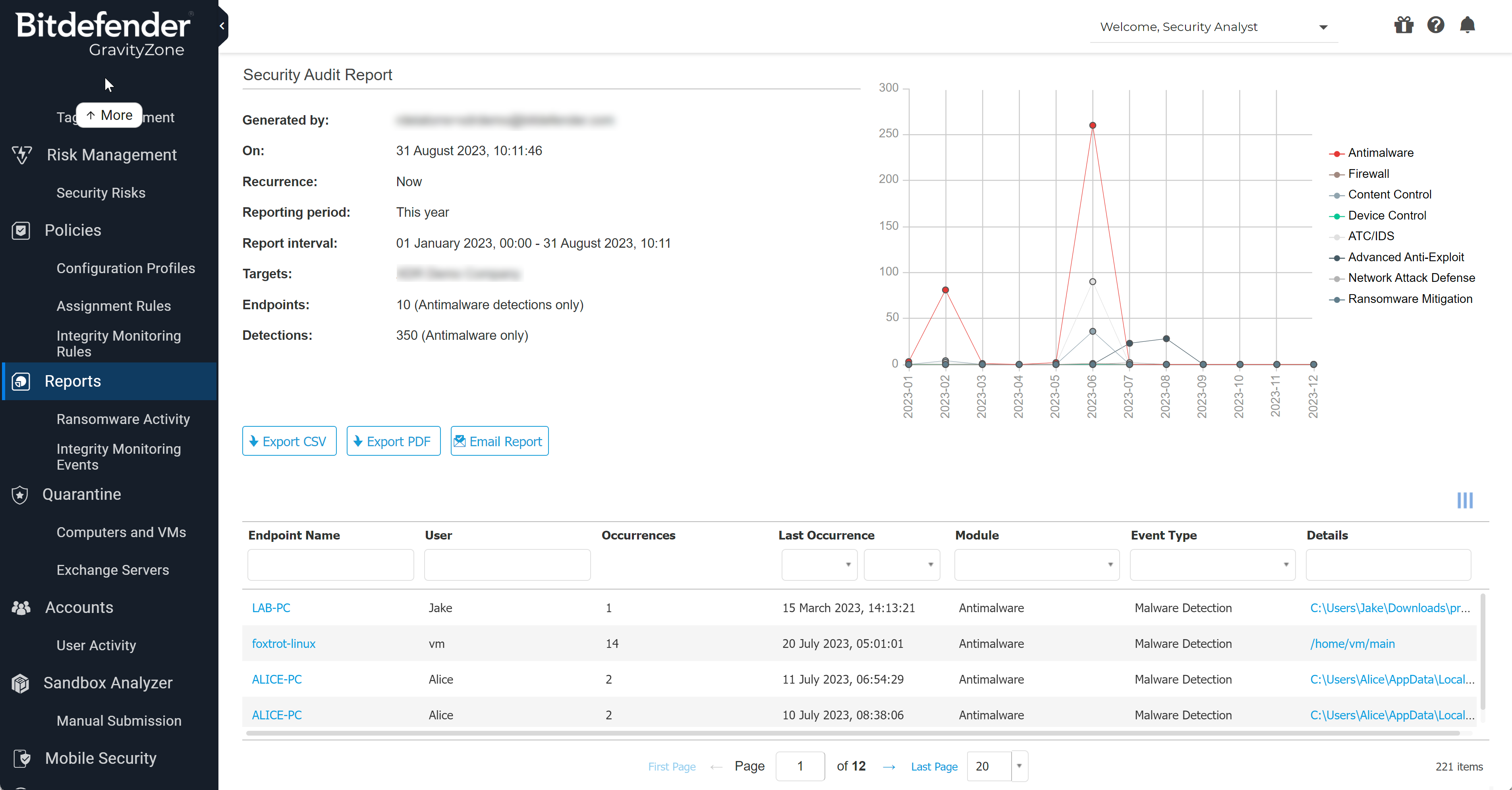This screenshot has width=1512, height=790.
Task: Open /home/vm/main details link
Action: [1352, 644]
